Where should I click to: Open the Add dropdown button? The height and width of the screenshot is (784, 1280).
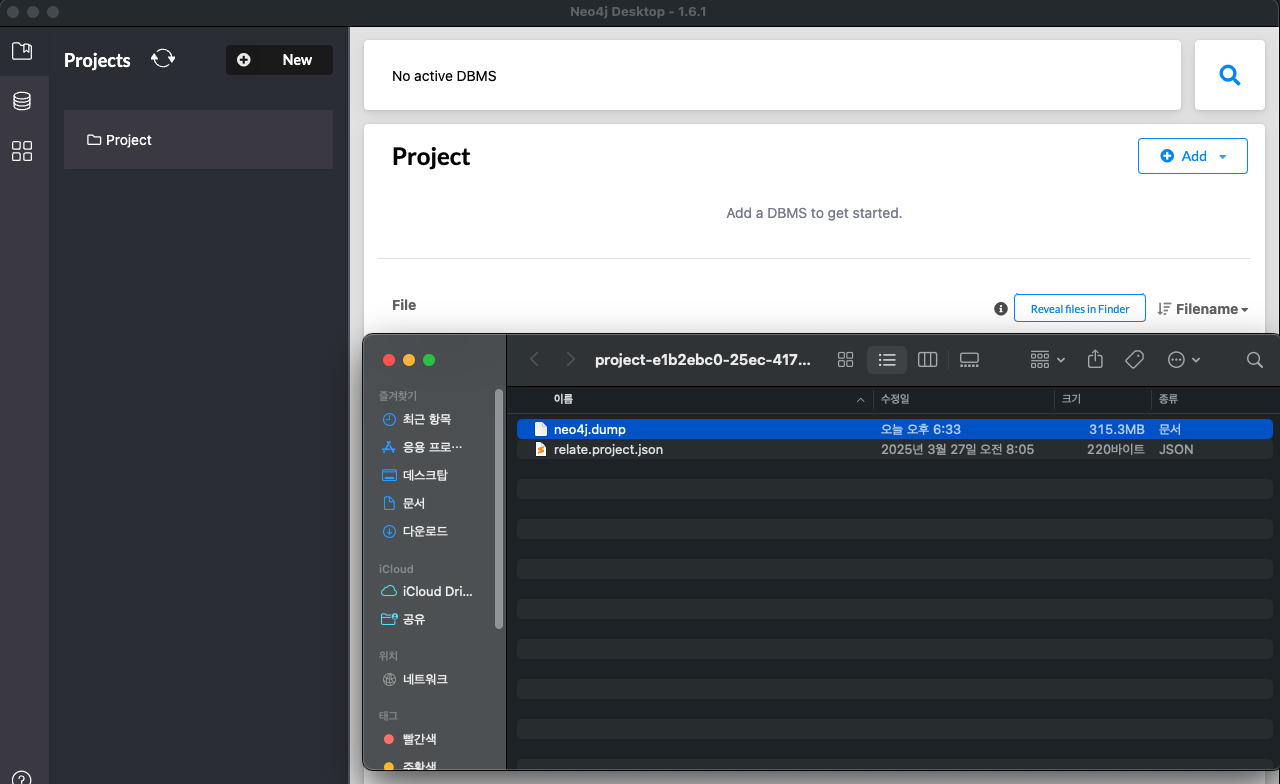point(1192,156)
